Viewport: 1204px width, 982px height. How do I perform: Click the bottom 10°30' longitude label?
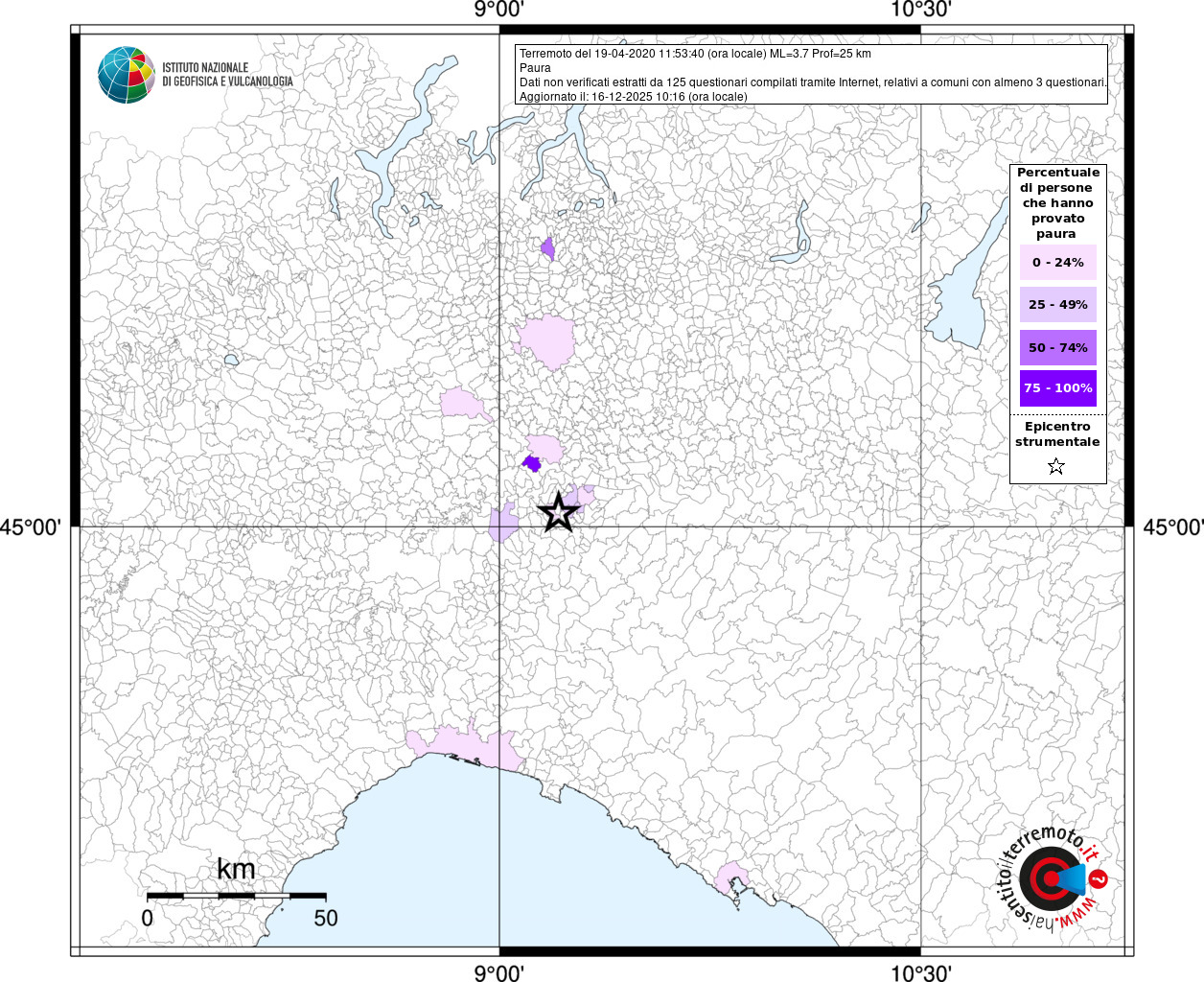pyautogui.click(x=920, y=973)
